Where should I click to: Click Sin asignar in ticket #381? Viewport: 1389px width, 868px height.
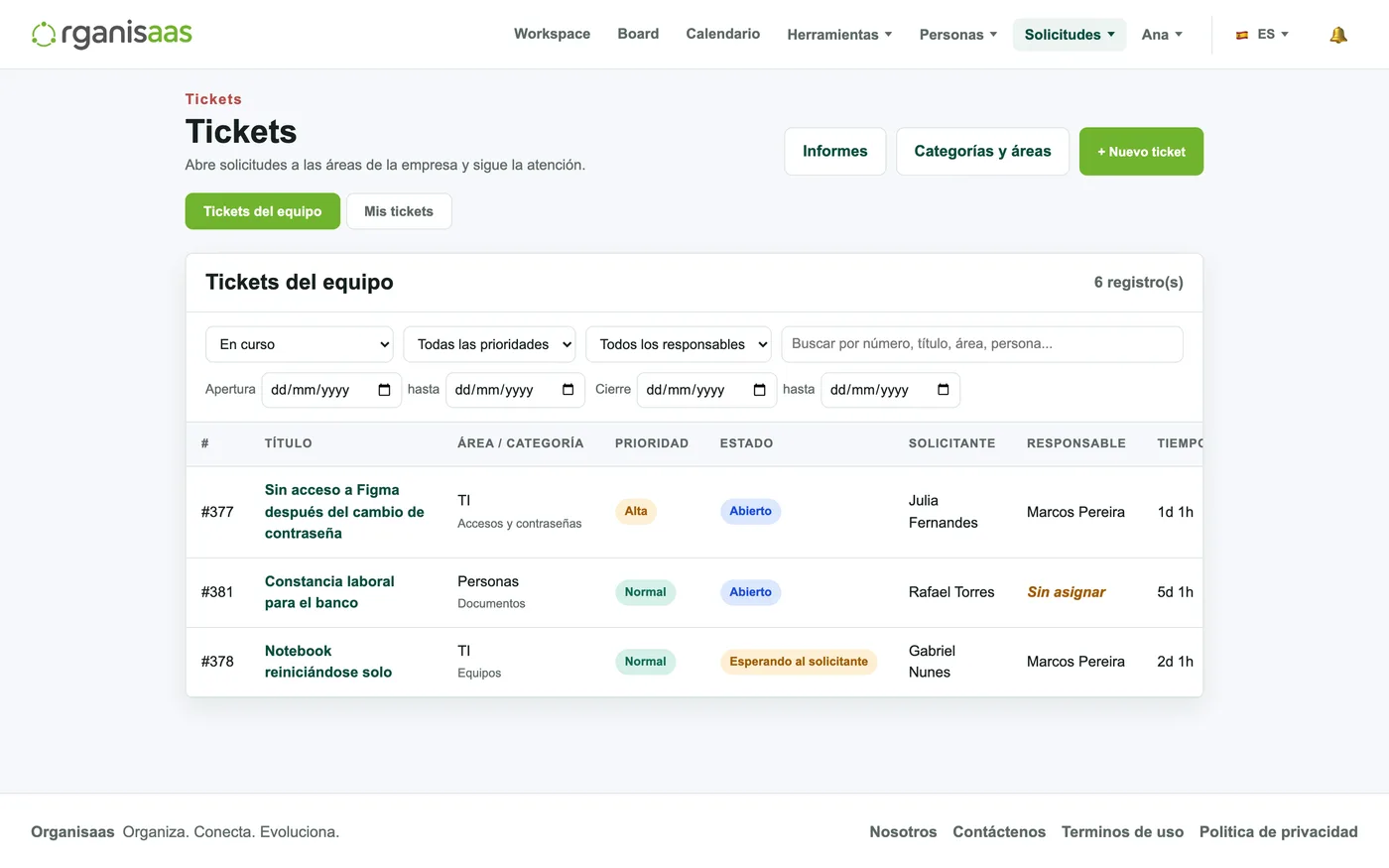(x=1066, y=592)
